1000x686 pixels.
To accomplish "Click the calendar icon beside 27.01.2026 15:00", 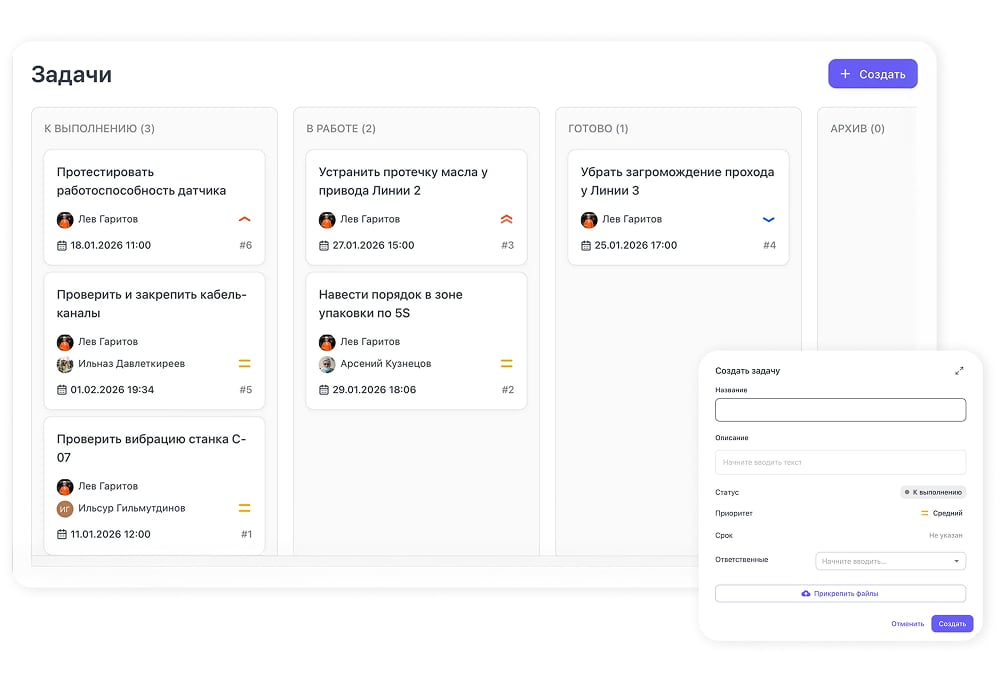I will (324, 245).
